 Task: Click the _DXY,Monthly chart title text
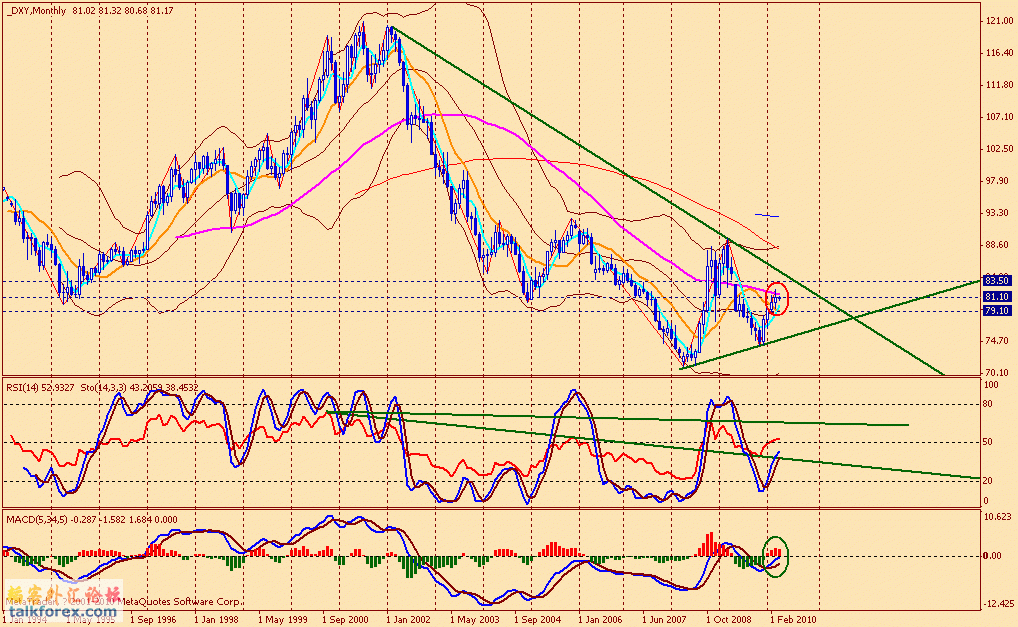tap(36, 10)
